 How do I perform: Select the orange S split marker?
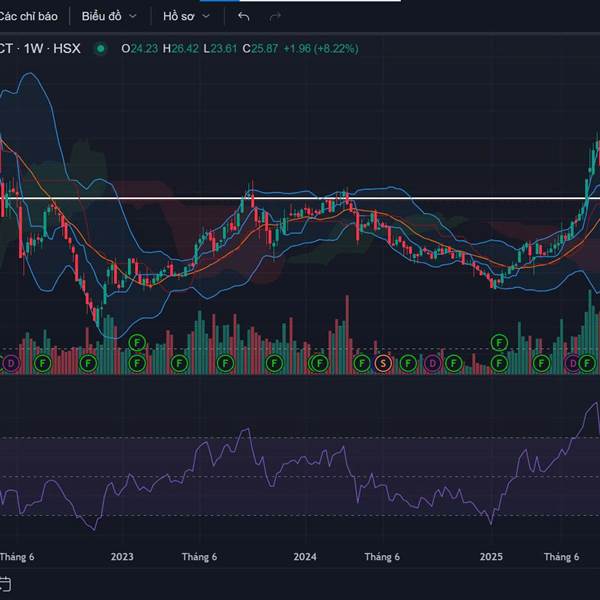coord(383,362)
